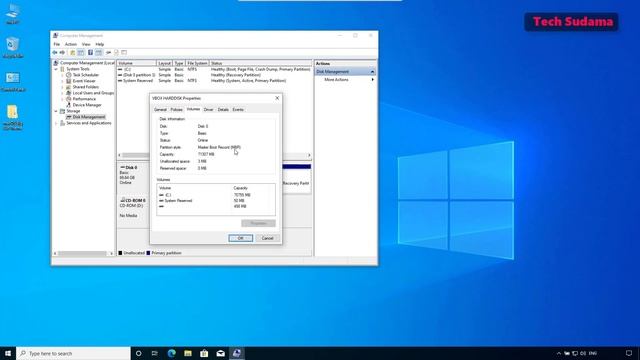Click the ENG language indicator in tray

pyautogui.click(x=593, y=353)
